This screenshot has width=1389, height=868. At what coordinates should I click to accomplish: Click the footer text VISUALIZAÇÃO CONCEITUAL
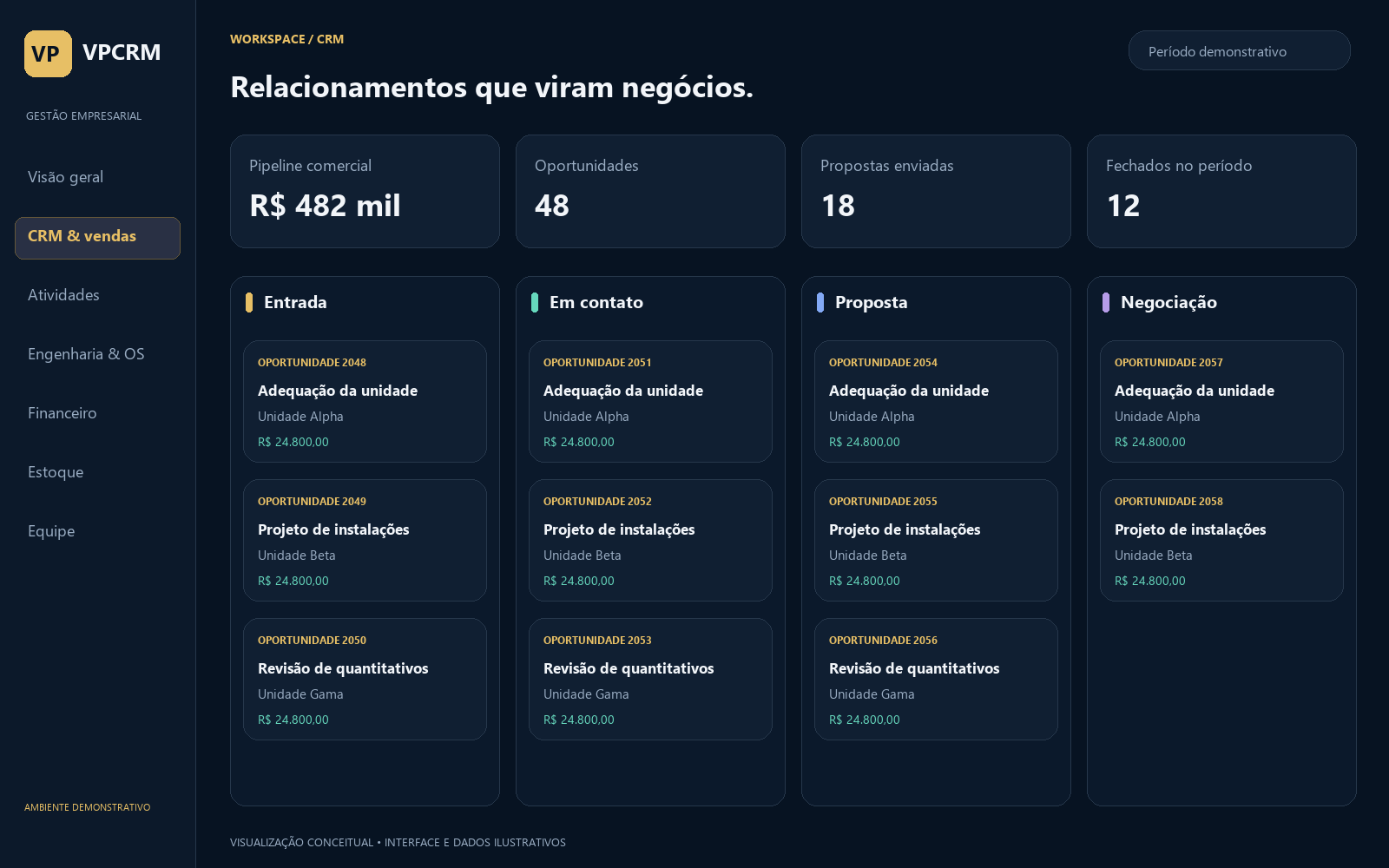[301, 842]
